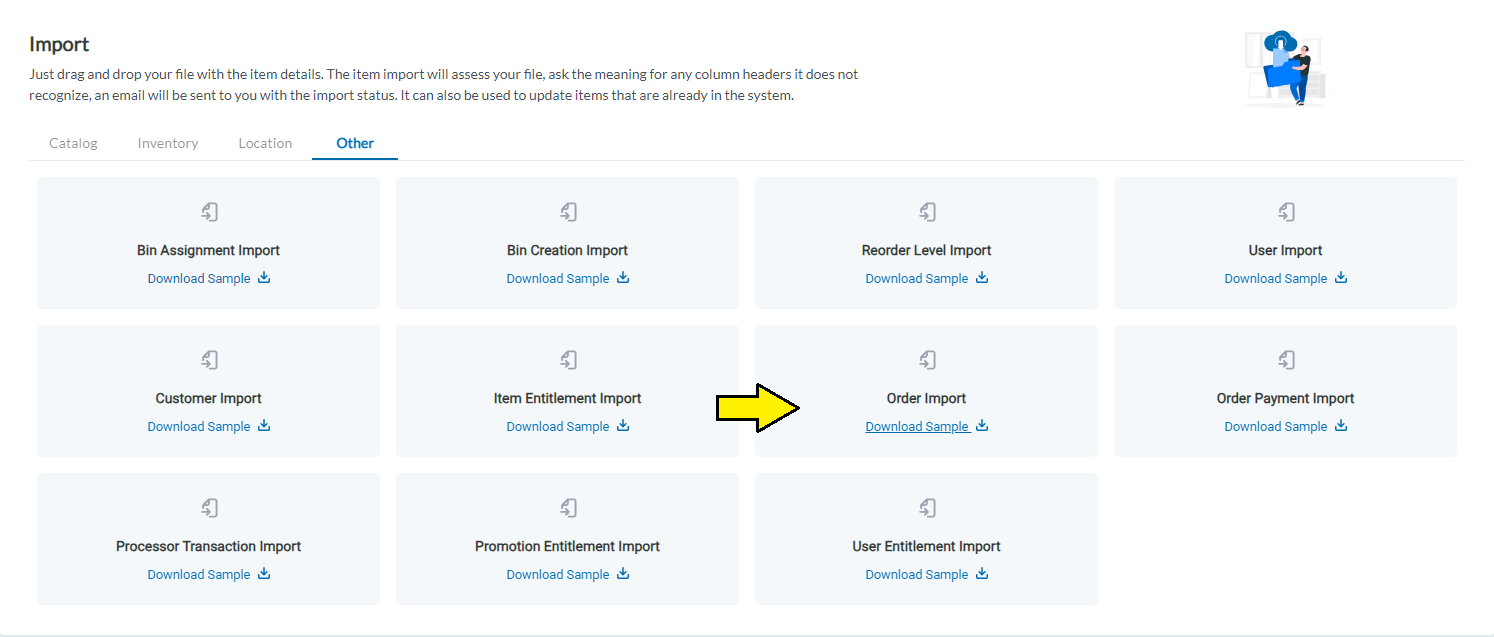1494x637 pixels.
Task: Click the Other tab
Action: [x=355, y=143]
